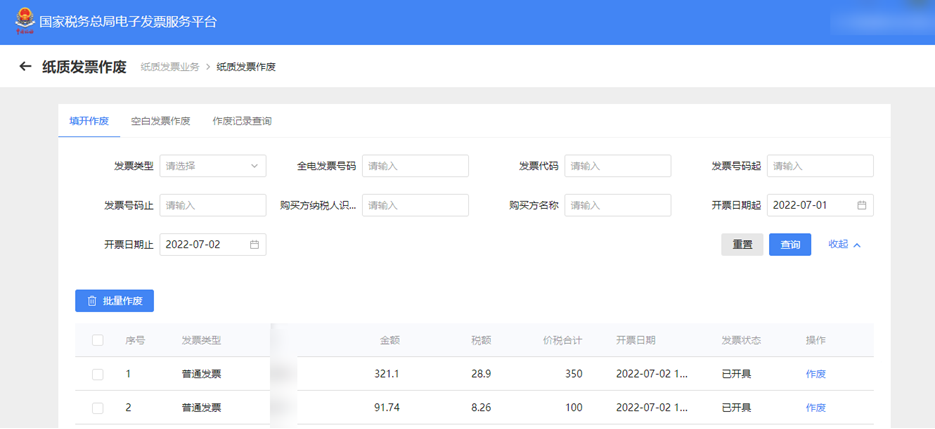Focus the 发票号码起 input field
The width and height of the screenshot is (935, 429).
click(x=821, y=166)
